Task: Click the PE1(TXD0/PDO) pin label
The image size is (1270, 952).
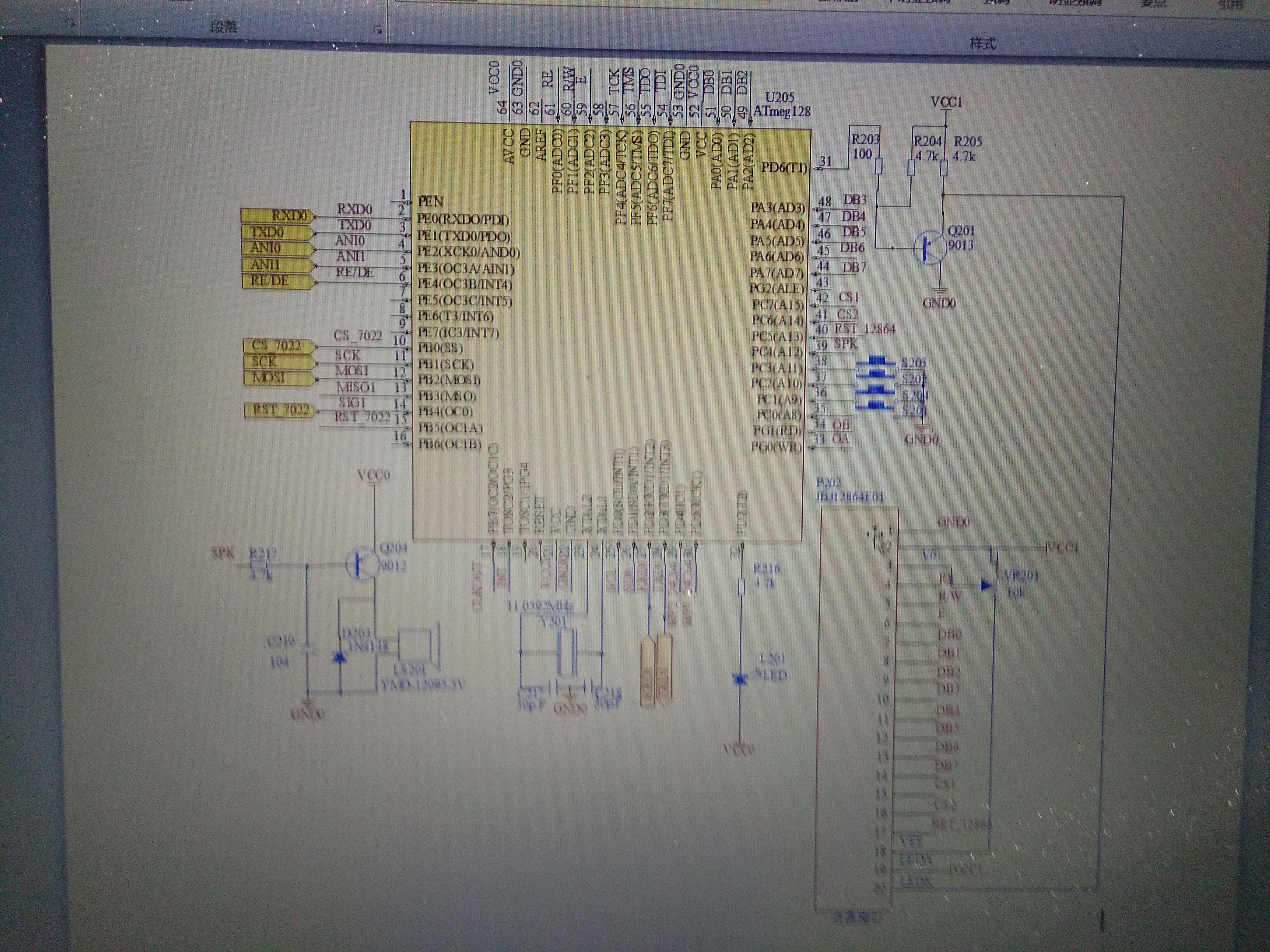Action: [x=463, y=236]
